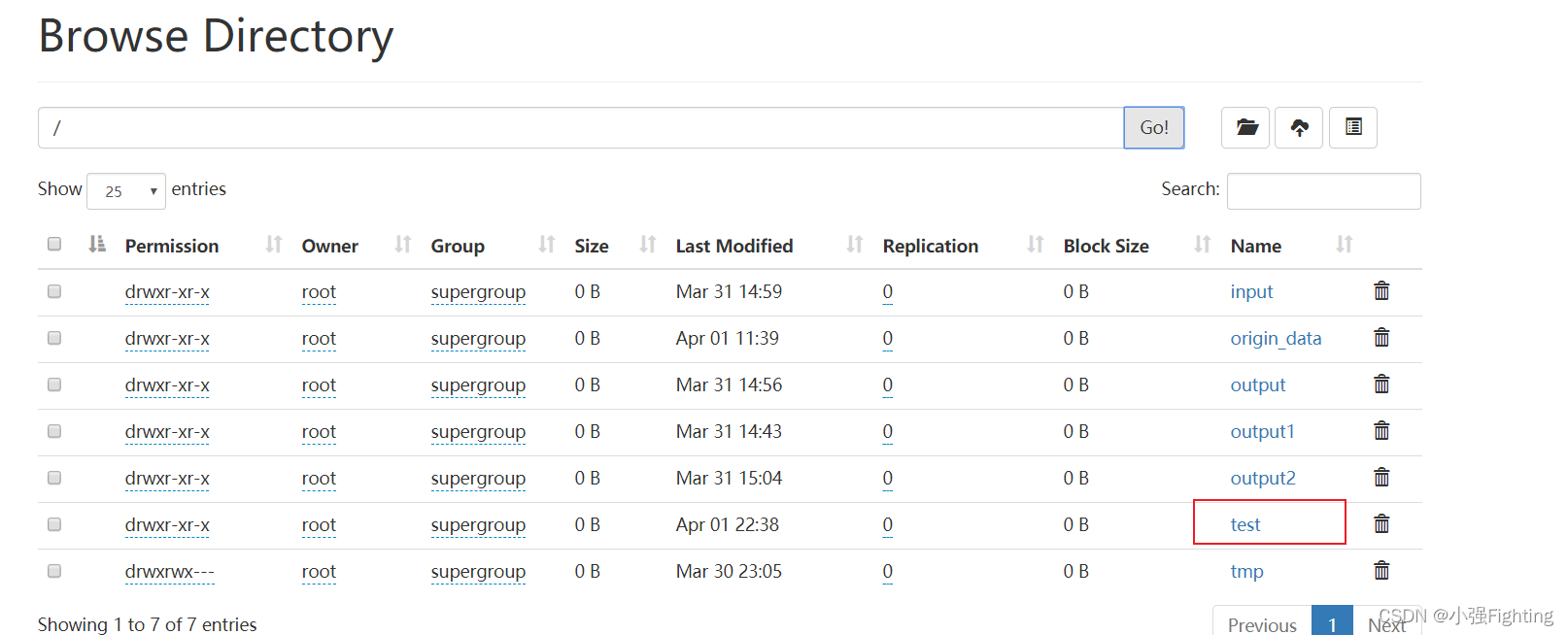Click date Apr 01 11:39

pos(728,338)
